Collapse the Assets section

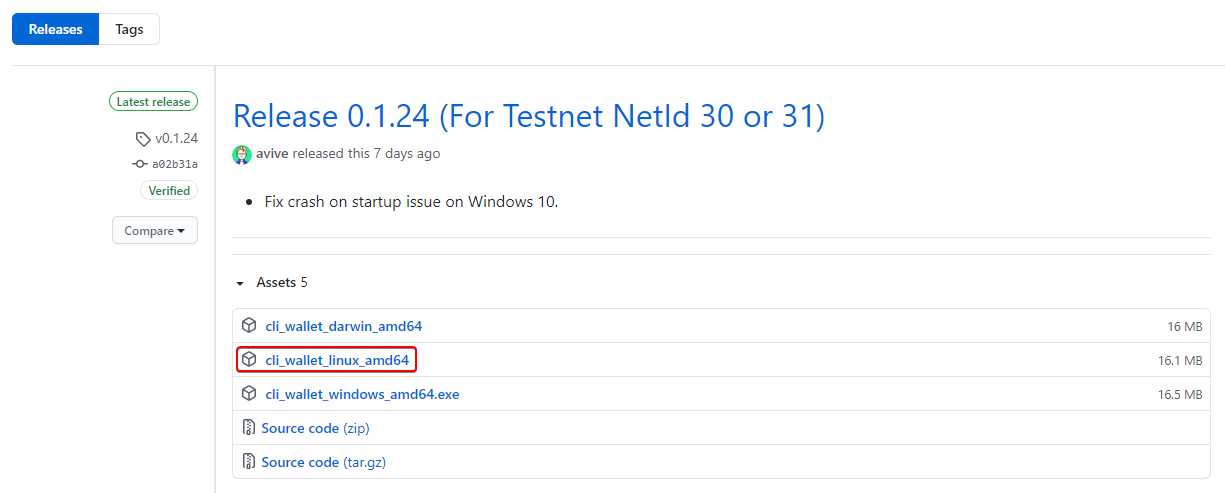click(x=240, y=283)
